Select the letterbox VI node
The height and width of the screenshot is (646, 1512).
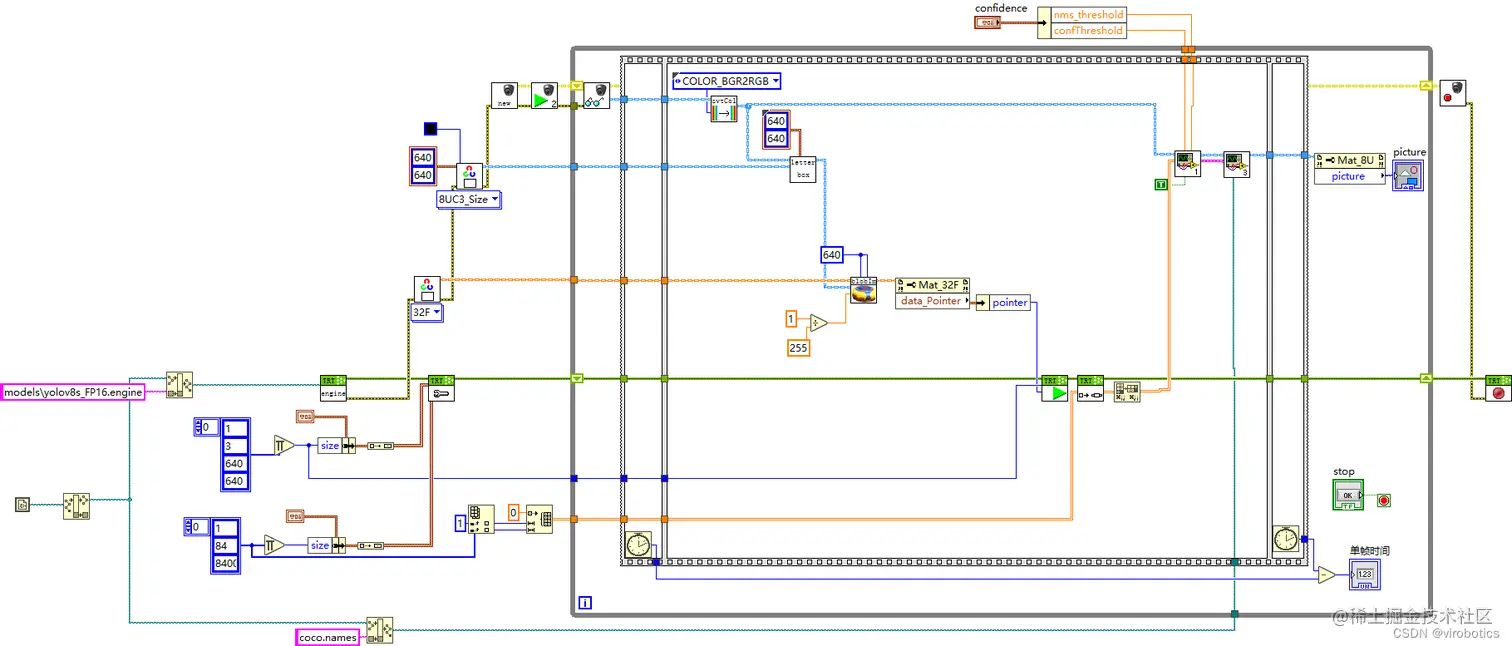pyautogui.click(x=803, y=168)
